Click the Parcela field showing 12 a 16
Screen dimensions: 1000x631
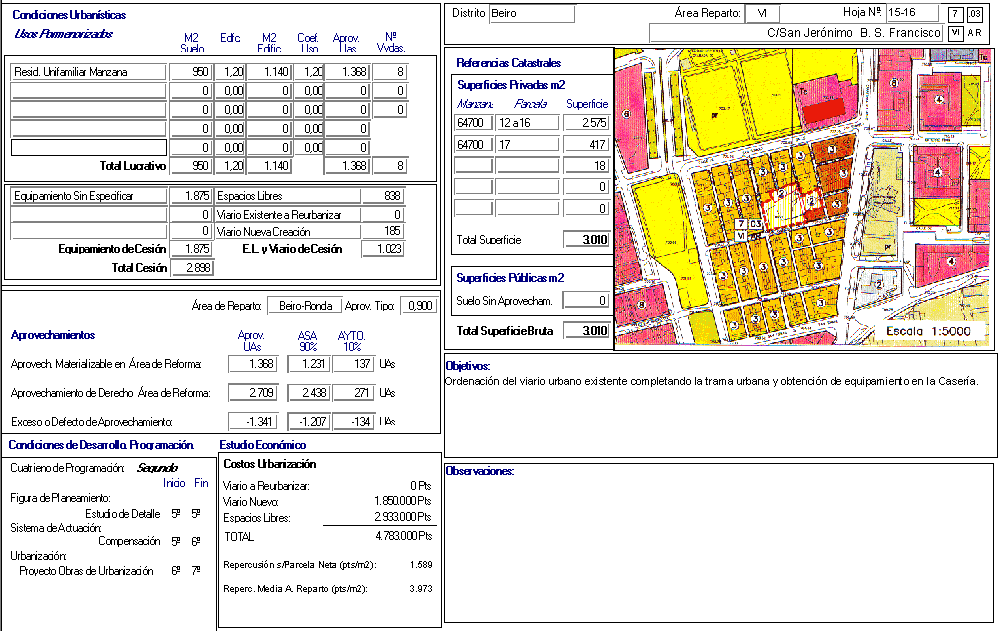527,122
